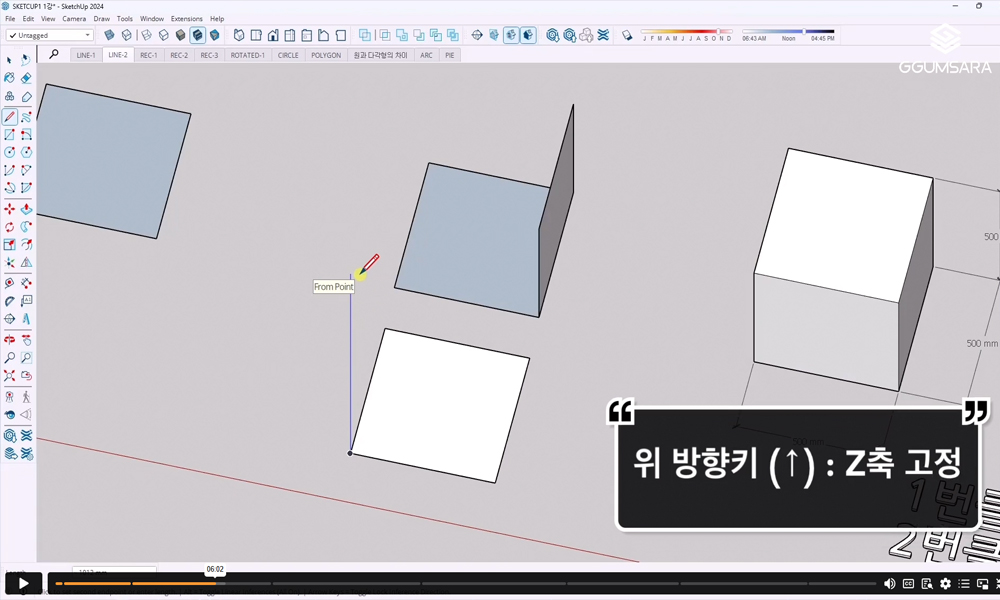The width and height of the screenshot is (1000, 600).
Task: Select the Move tool
Action: pos(10,209)
